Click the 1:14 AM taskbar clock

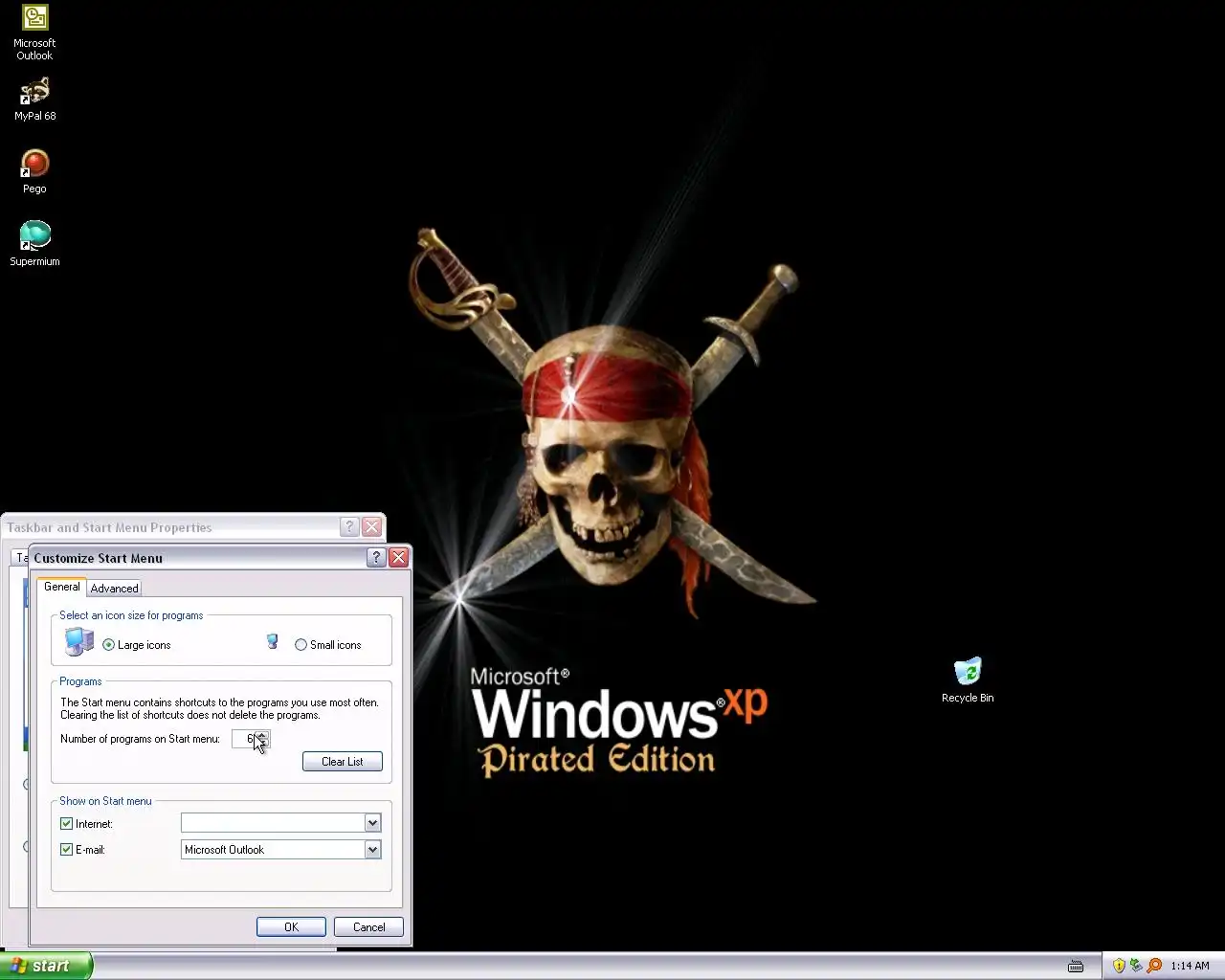[x=1190, y=966]
